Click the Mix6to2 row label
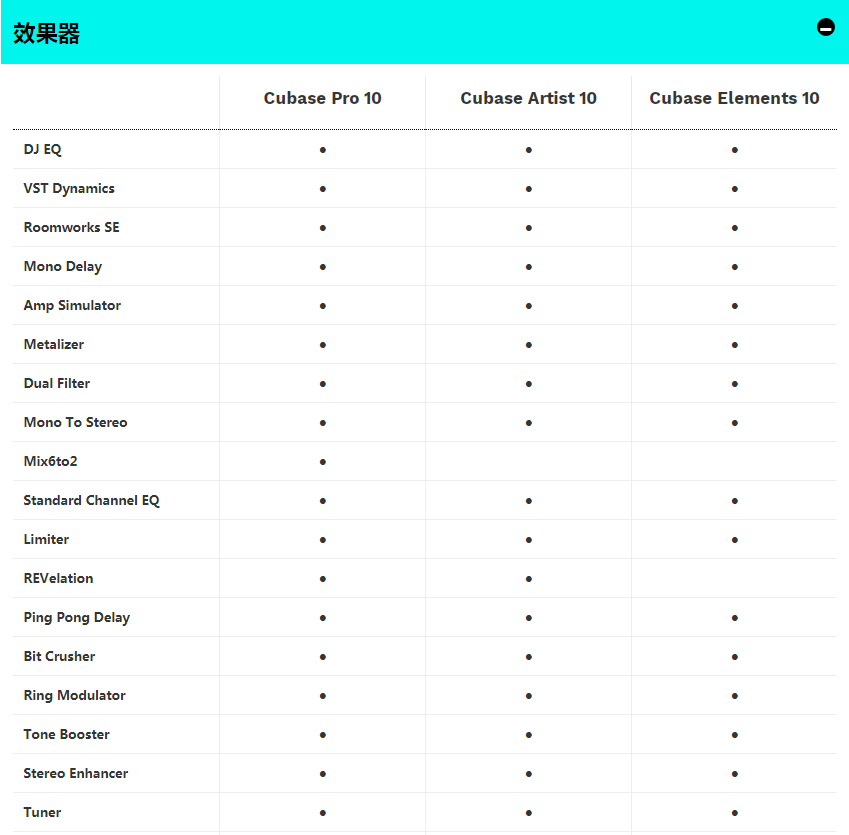 click(x=50, y=461)
